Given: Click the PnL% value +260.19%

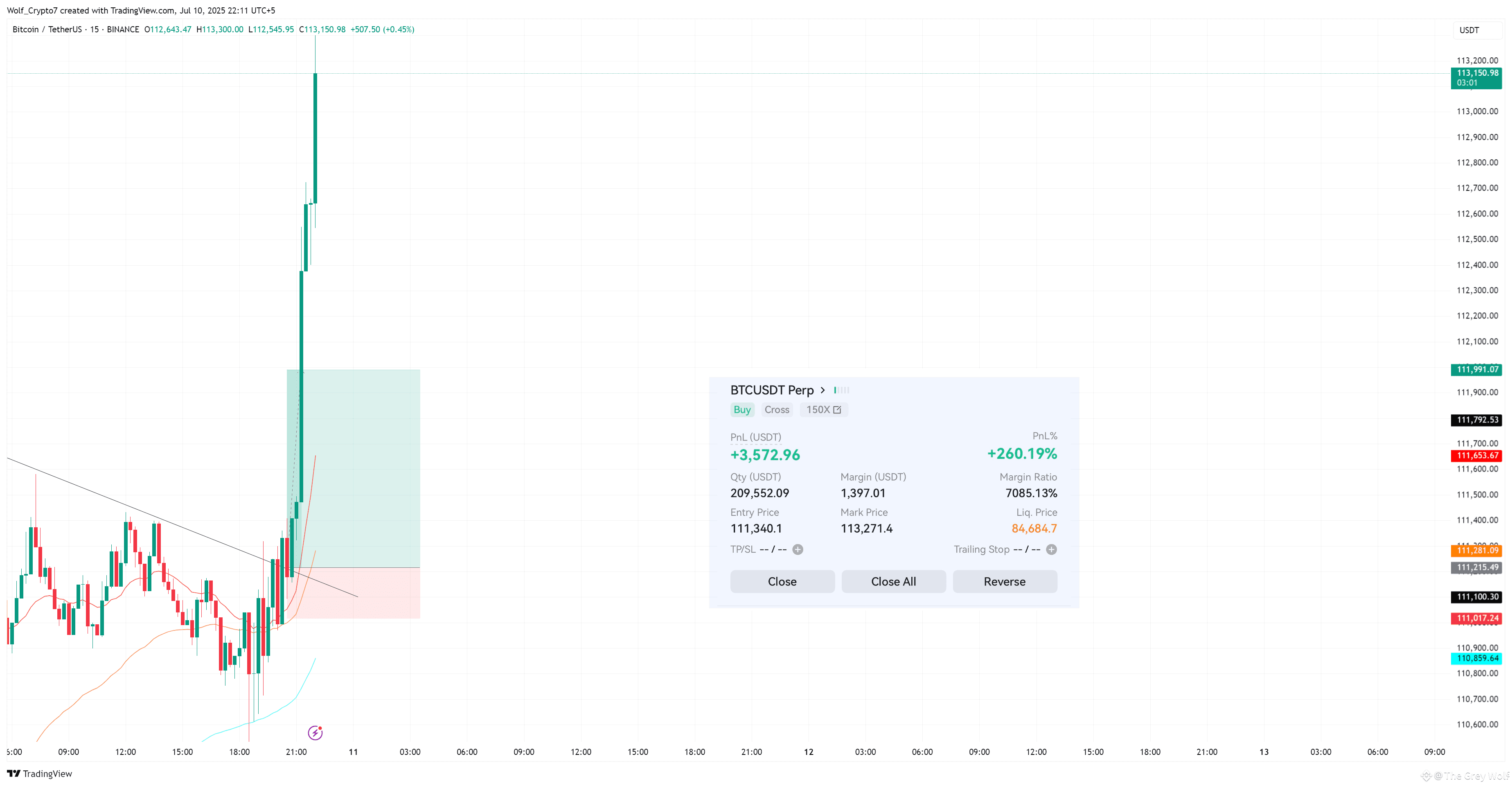Looking at the screenshot, I should (1022, 454).
